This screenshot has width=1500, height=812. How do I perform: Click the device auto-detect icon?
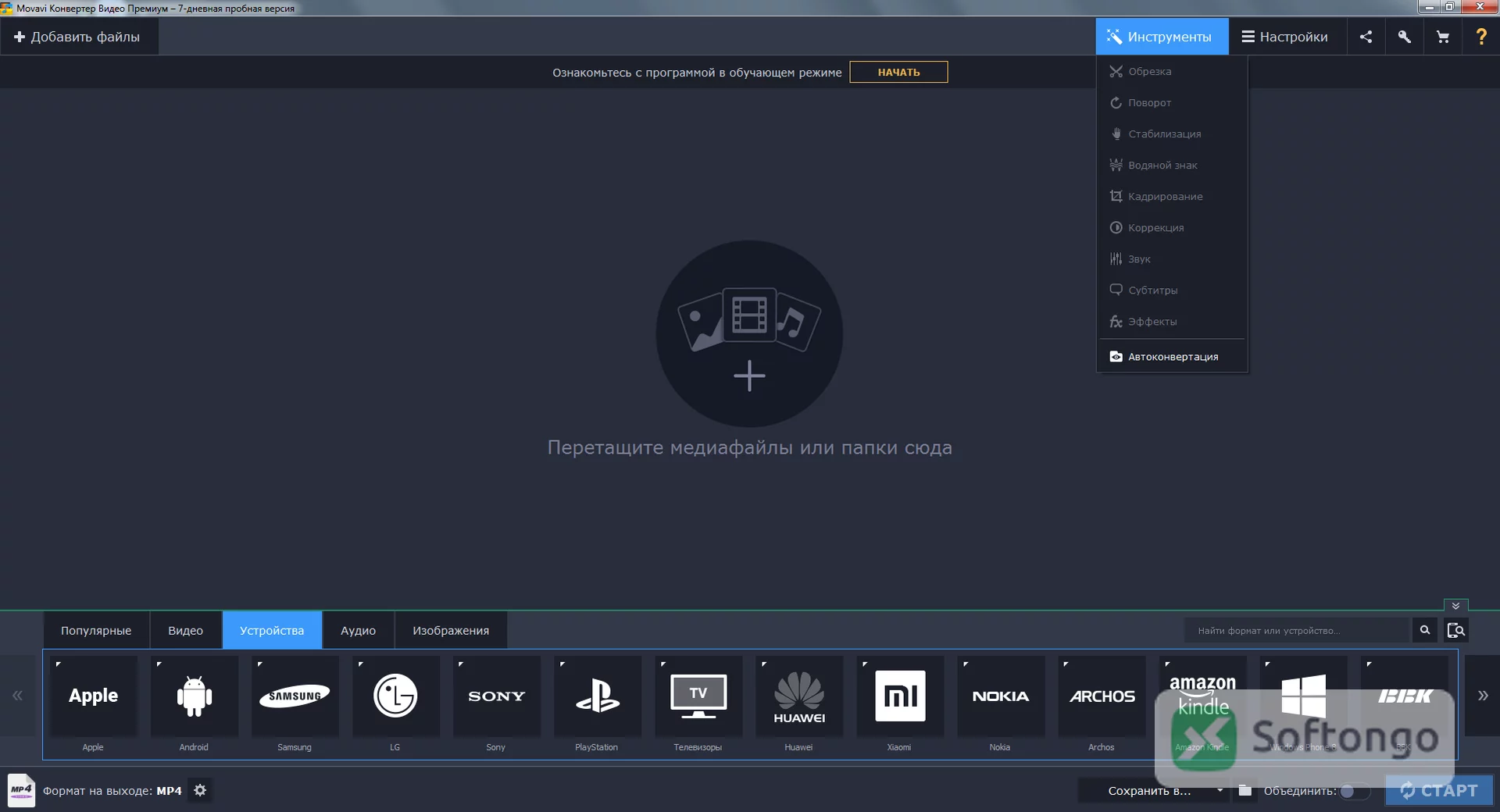1455,630
